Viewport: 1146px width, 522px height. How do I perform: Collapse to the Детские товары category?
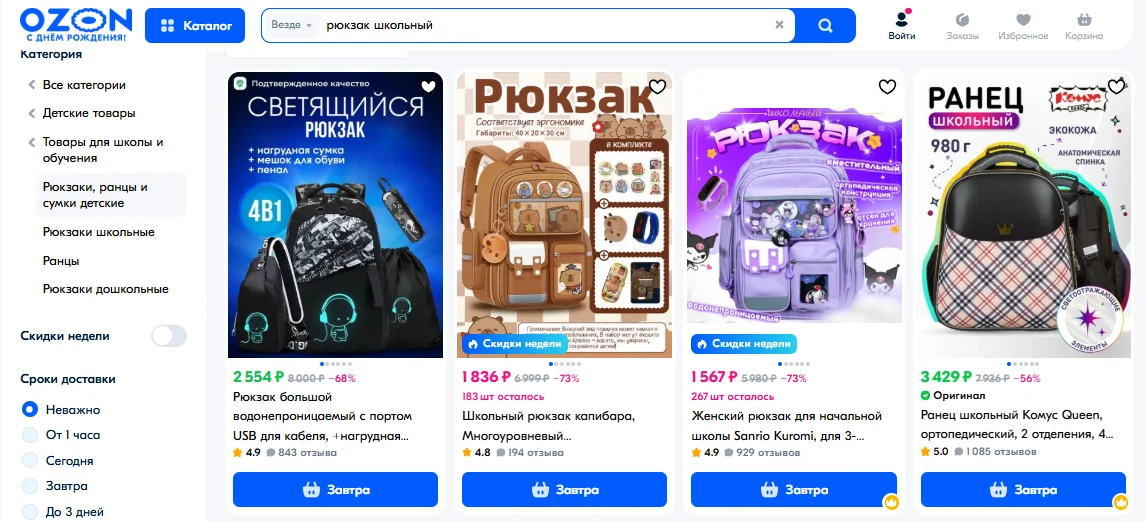pyautogui.click(x=88, y=113)
